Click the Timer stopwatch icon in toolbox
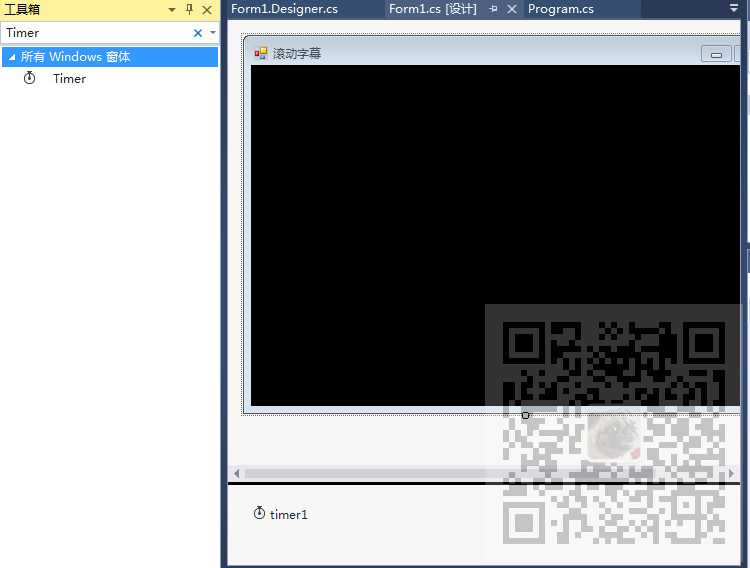The height and width of the screenshot is (568, 750). coord(29,78)
